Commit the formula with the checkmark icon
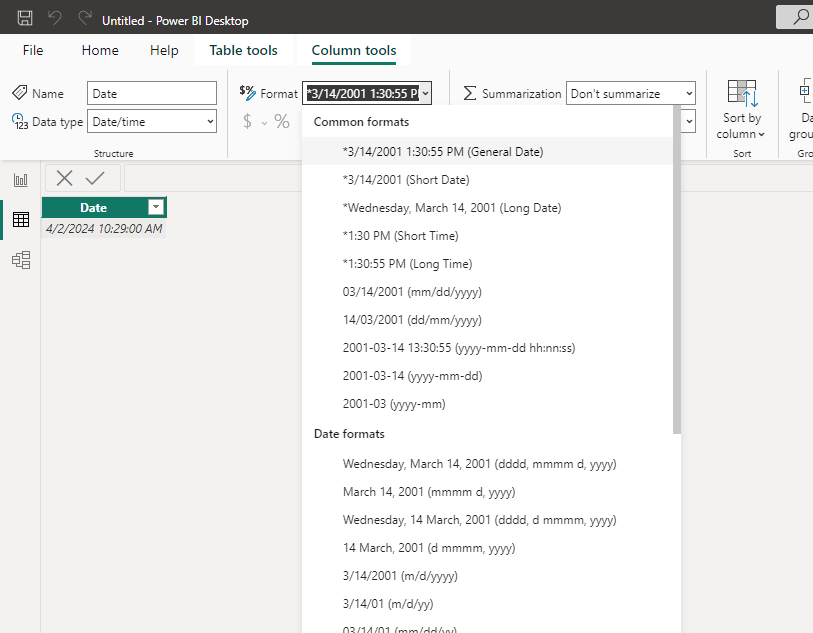Image resolution: width=813 pixels, height=633 pixels. coord(95,178)
